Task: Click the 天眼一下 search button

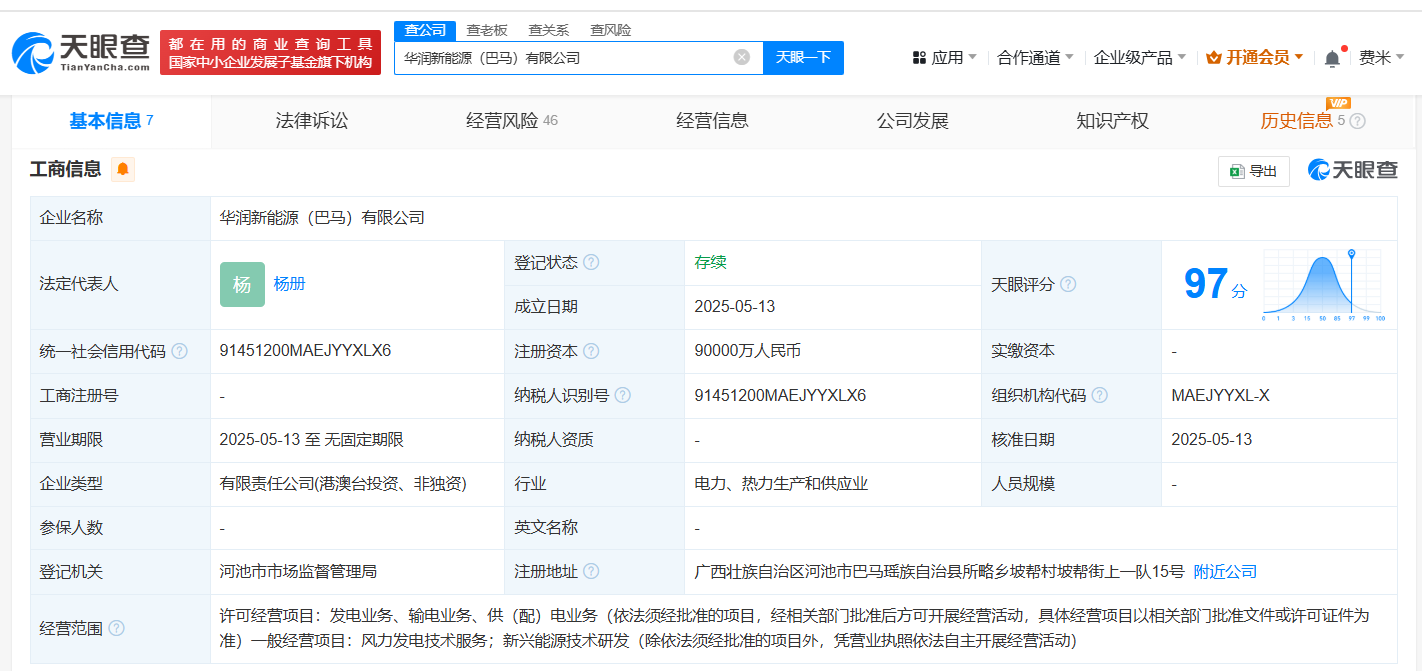Action: point(804,57)
